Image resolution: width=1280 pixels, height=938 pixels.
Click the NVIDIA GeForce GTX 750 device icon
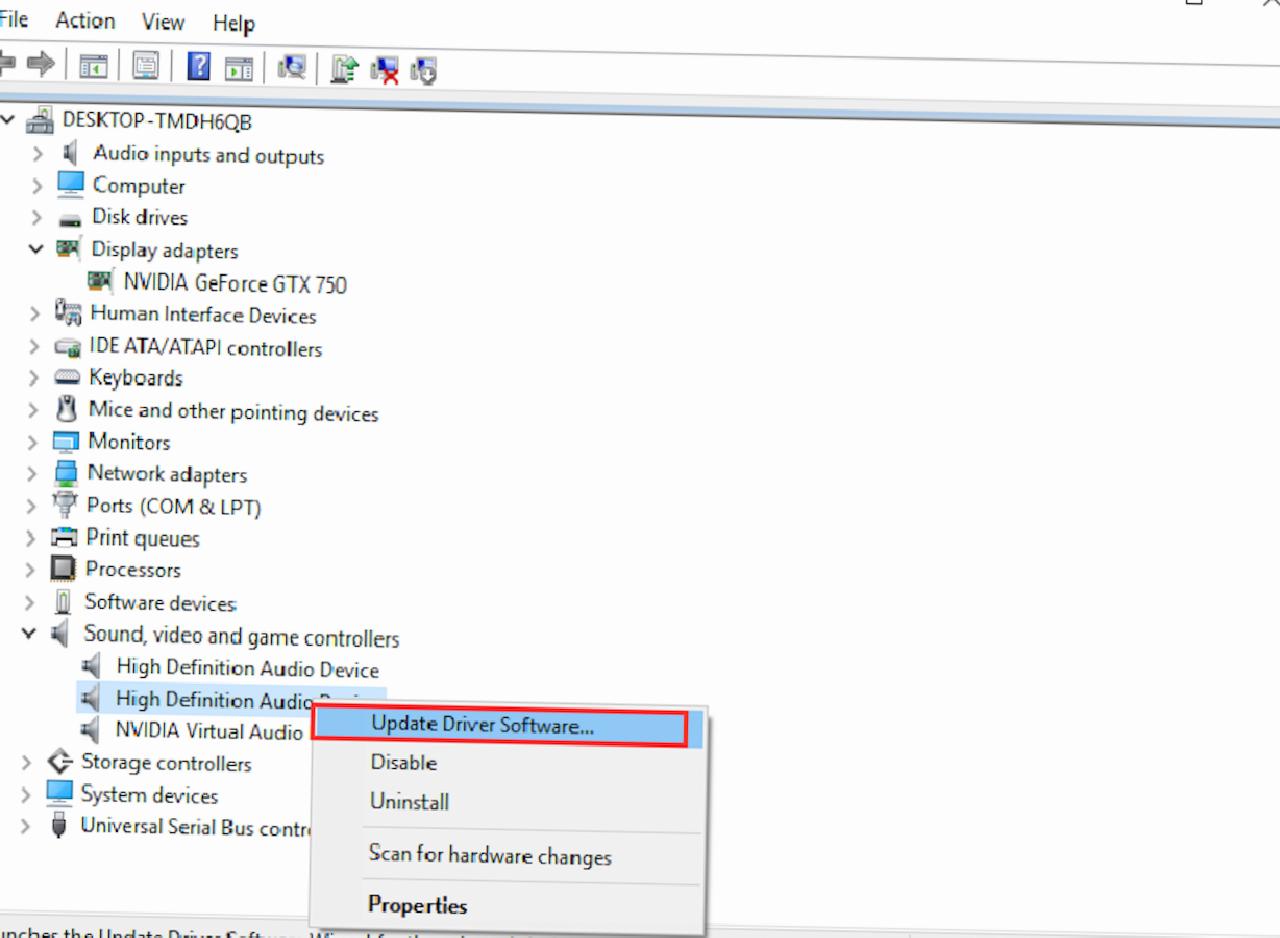coord(101,281)
